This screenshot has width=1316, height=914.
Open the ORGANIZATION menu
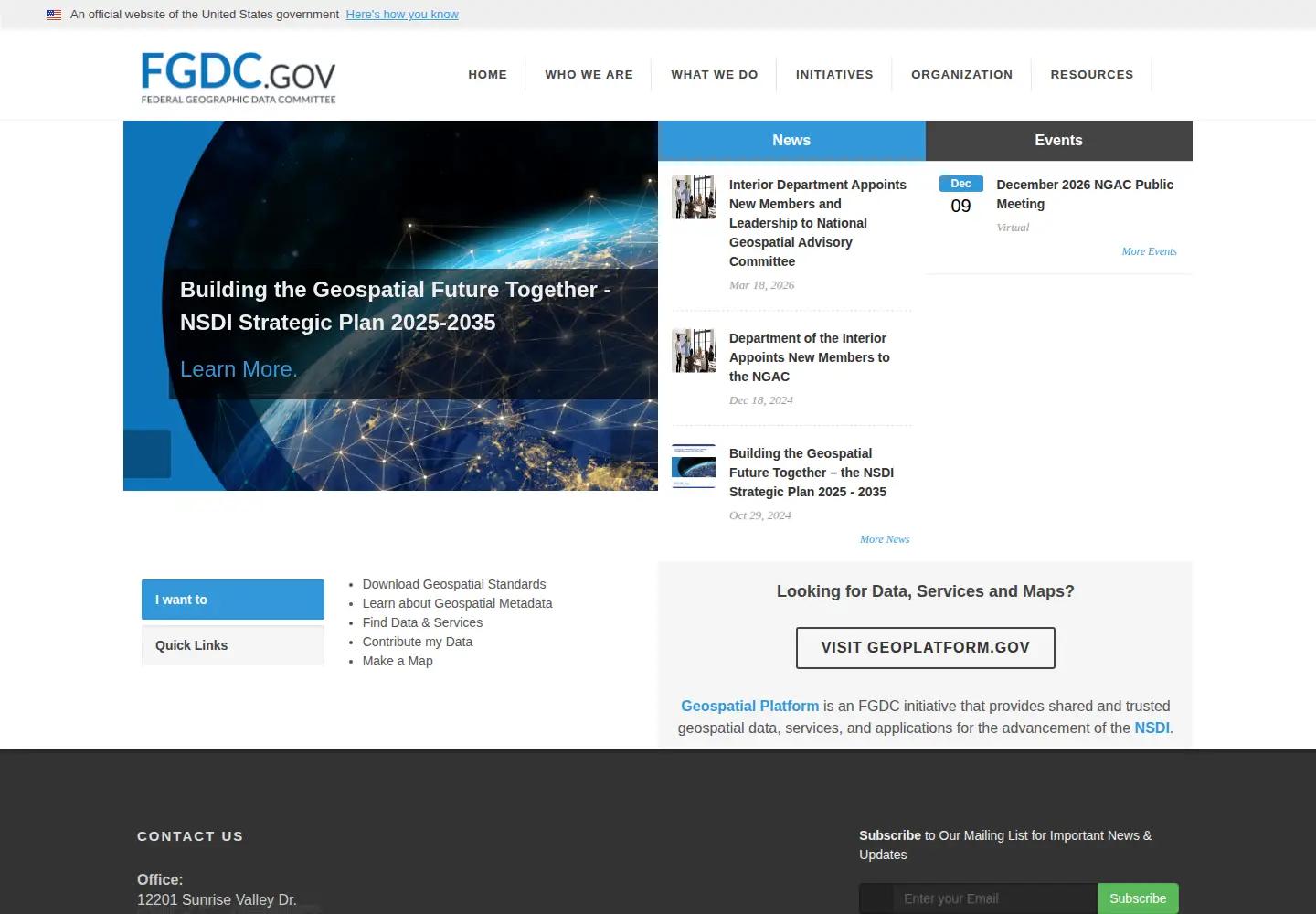point(961,75)
